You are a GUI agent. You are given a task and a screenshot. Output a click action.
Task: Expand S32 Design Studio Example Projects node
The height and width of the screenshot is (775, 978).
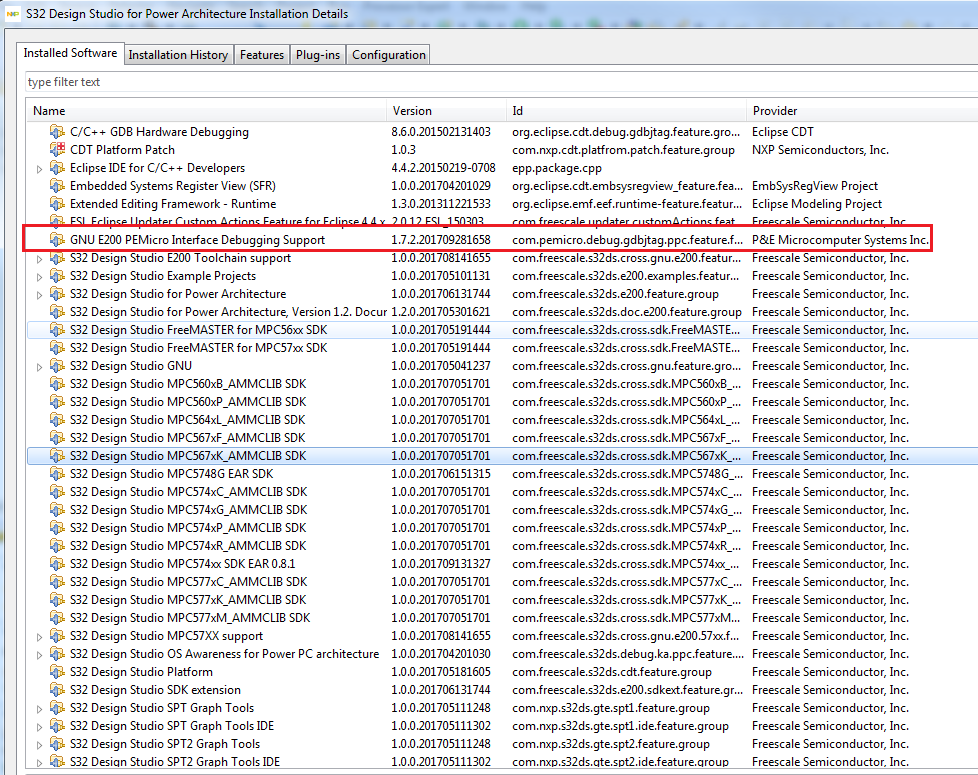(x=39, y=277)
